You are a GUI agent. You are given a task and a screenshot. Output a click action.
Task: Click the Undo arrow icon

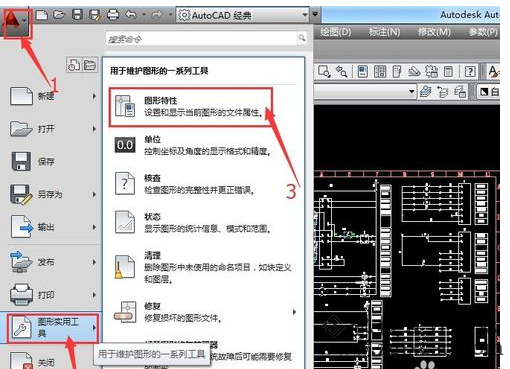(x=131, y=15)
